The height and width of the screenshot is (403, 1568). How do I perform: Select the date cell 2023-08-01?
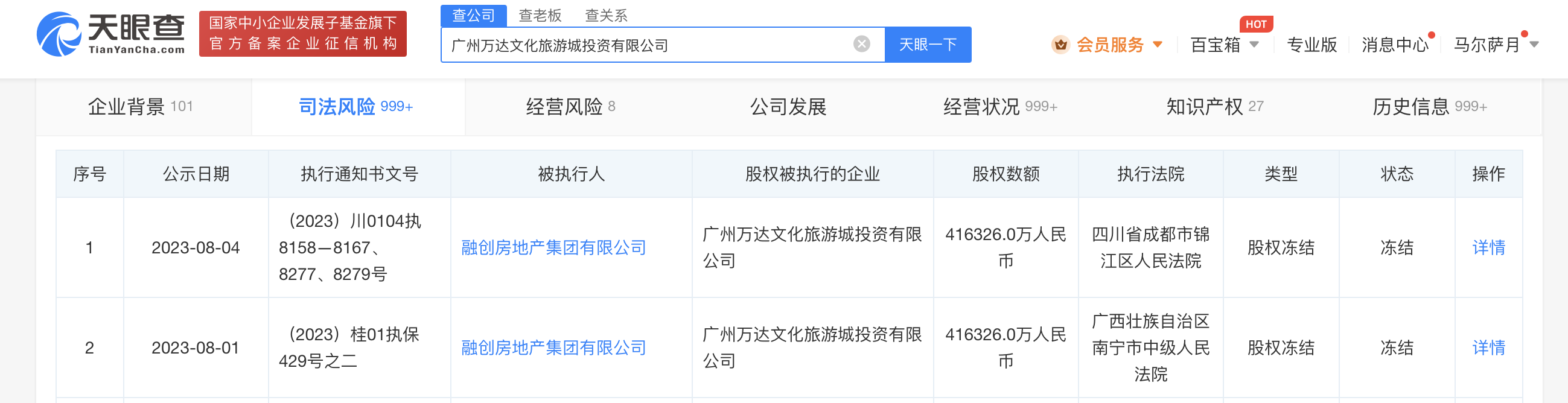[196, 347]
